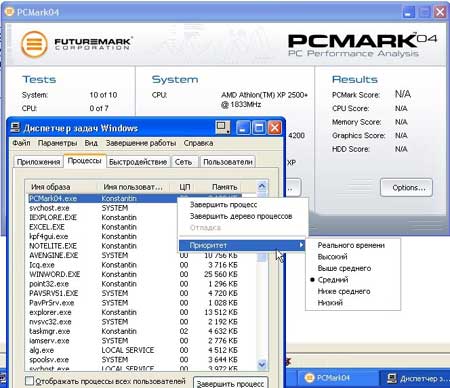Click the PCMark04 Options... button
Screen dimensions: 450x388
406,188
